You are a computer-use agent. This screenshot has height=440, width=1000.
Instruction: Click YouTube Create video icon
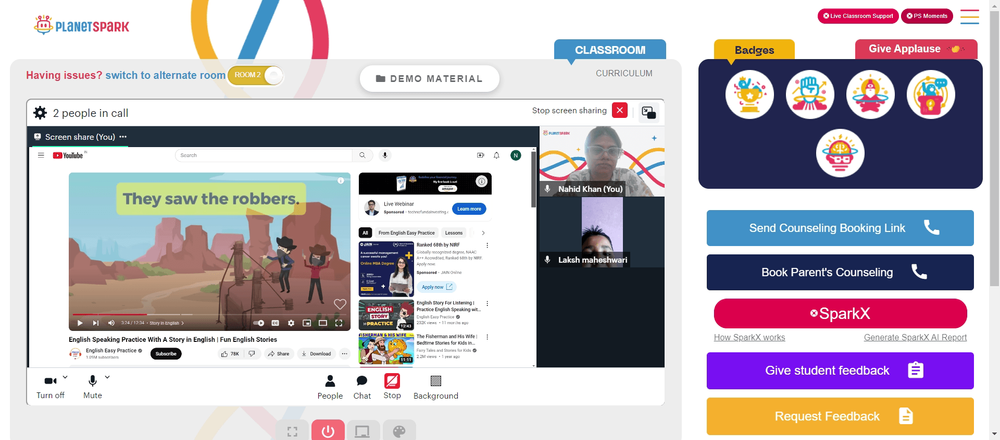pyautogui.click(x=480, y=155)
